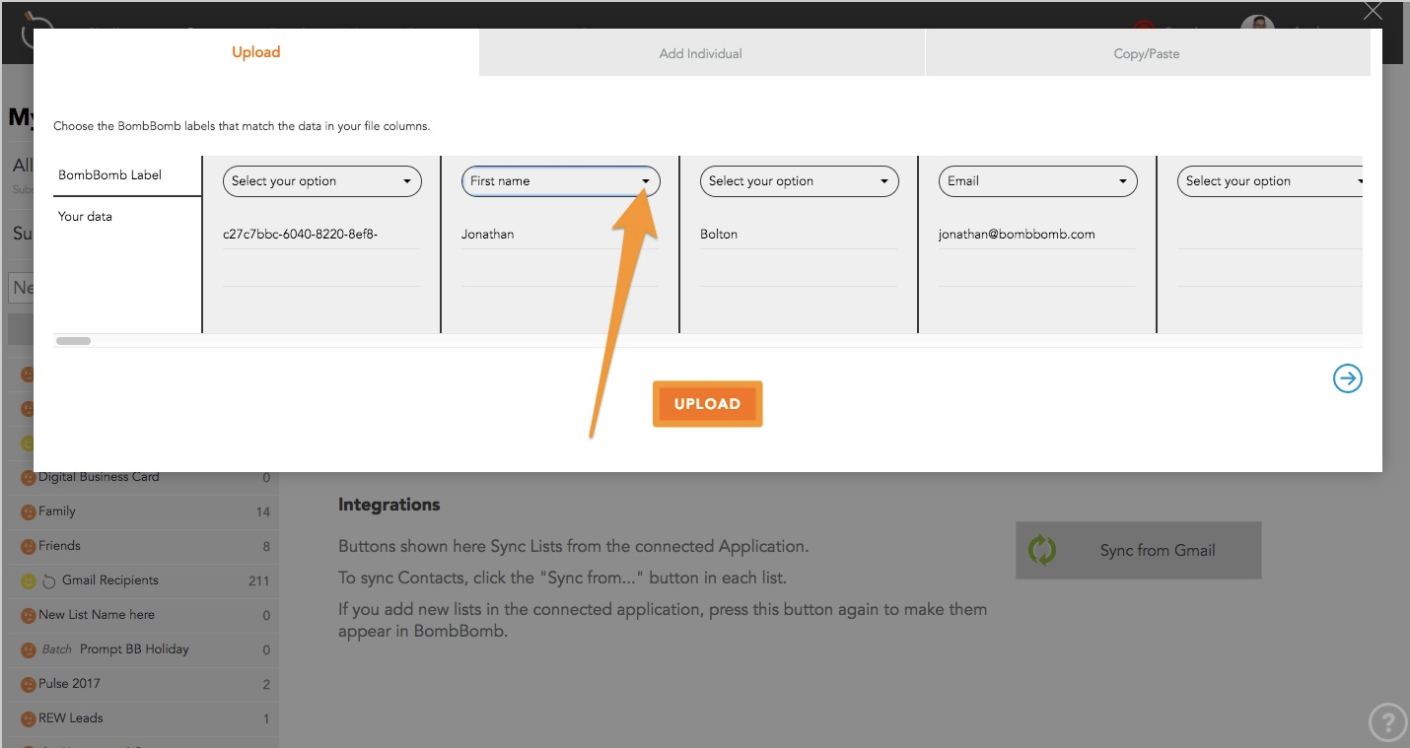The height and width of the screenshot is (748, 1410).
Task: Click the horizontal scrollbar thumb in column table
Action: (x=73, y=341)
